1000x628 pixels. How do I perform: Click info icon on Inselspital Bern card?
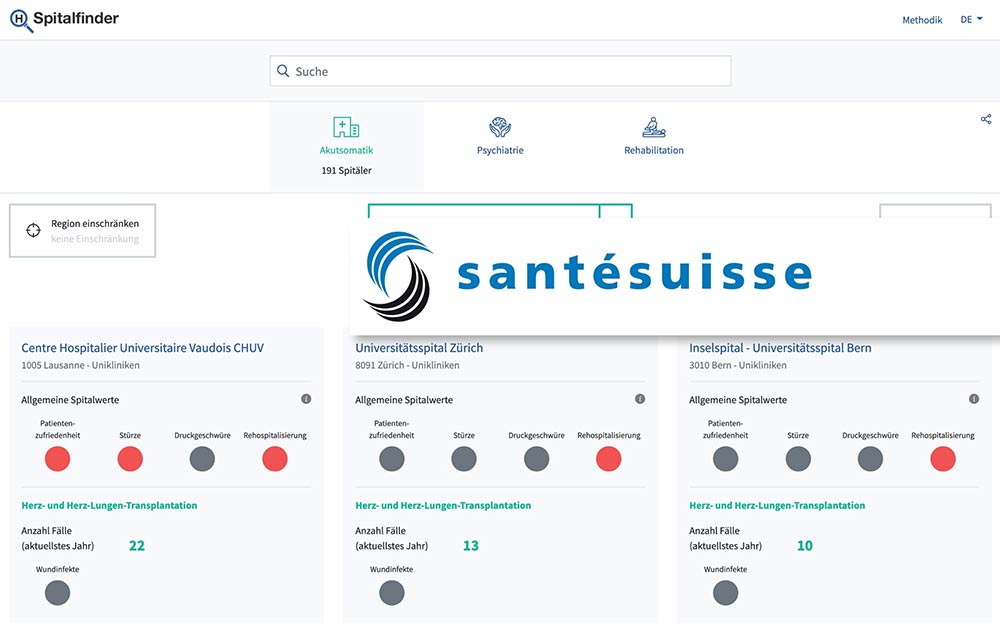pos(974,399)
